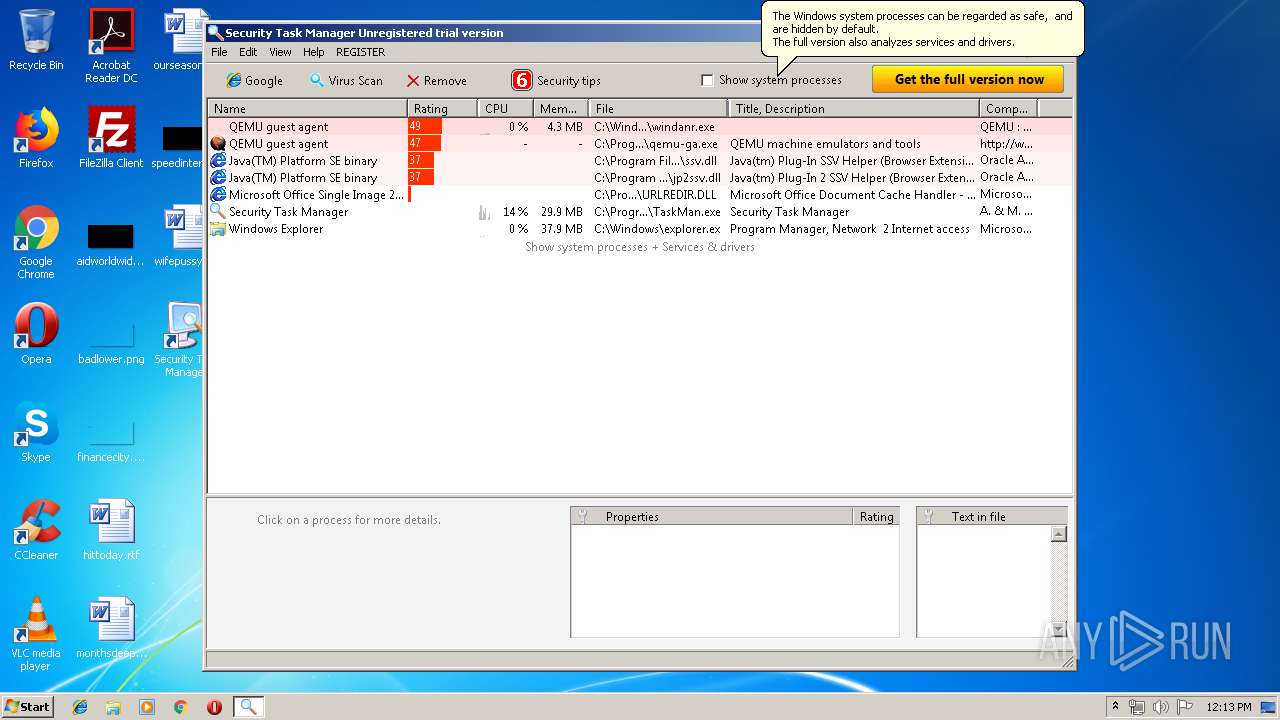The image size is (1280, 720).
Task: Open Google Chrome desktop shortcut
Action: point(36,242)
